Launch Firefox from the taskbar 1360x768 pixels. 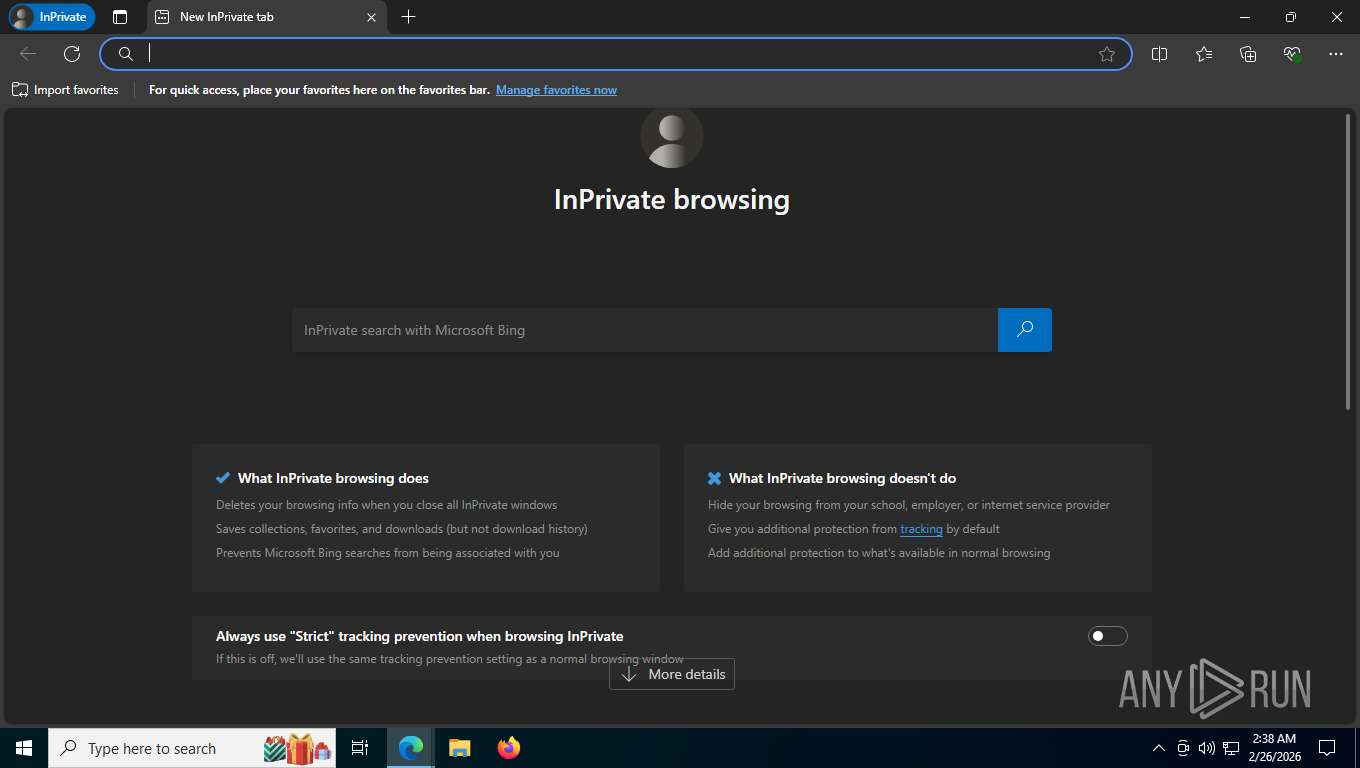tap(509, 748)
